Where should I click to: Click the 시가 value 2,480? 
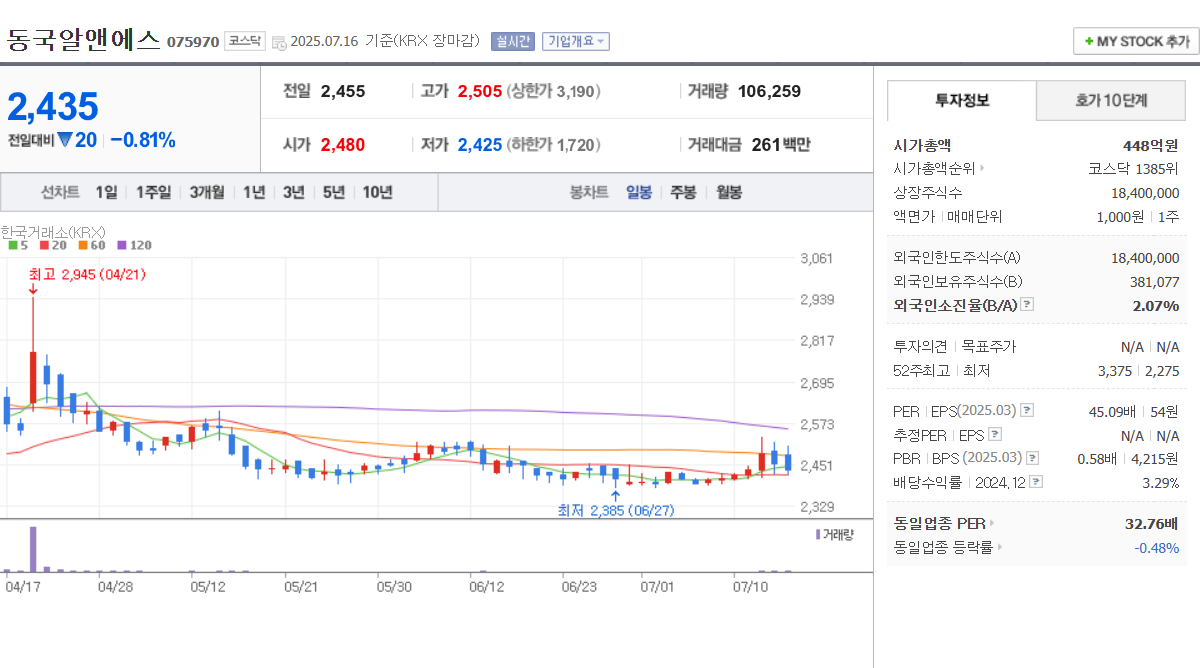tap(343, 145)
